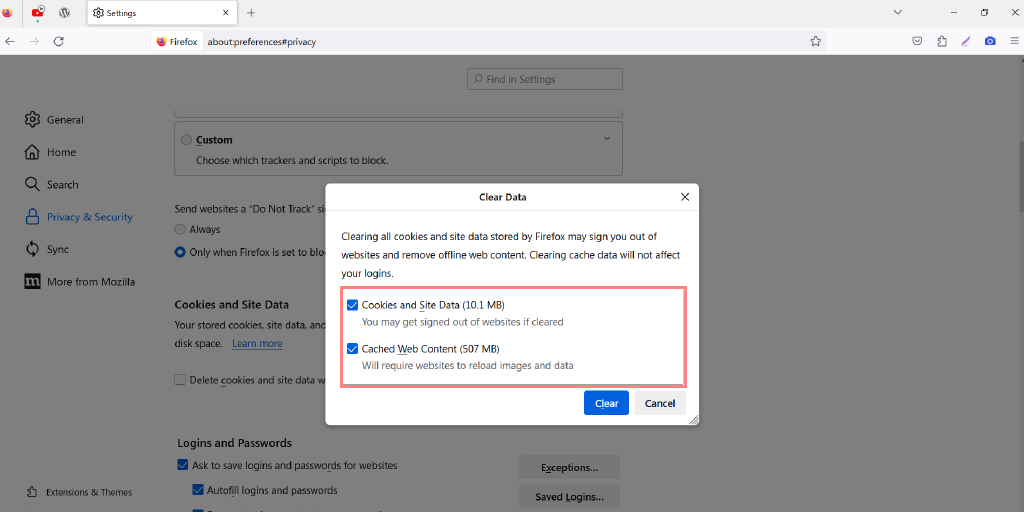
Task: Uncheck Cookies and Site Data checkbox
Action: click(352, 305)
